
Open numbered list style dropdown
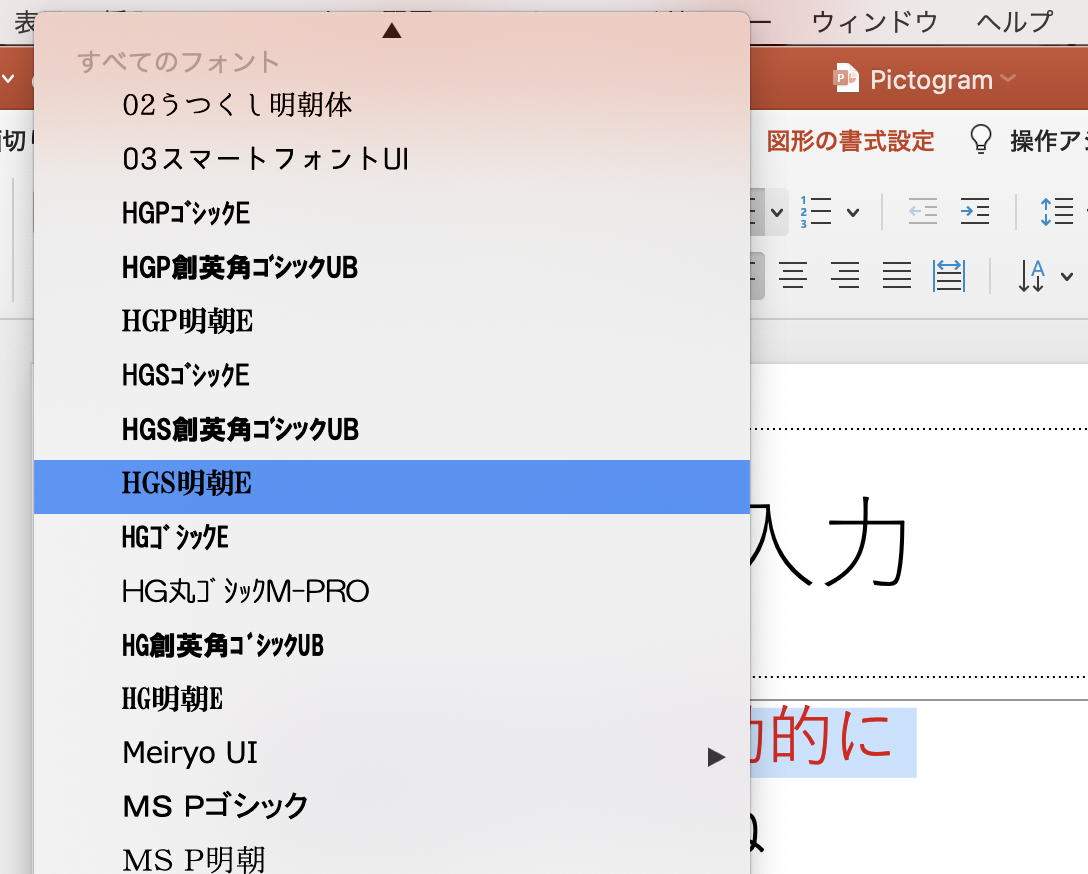(853, 212)
